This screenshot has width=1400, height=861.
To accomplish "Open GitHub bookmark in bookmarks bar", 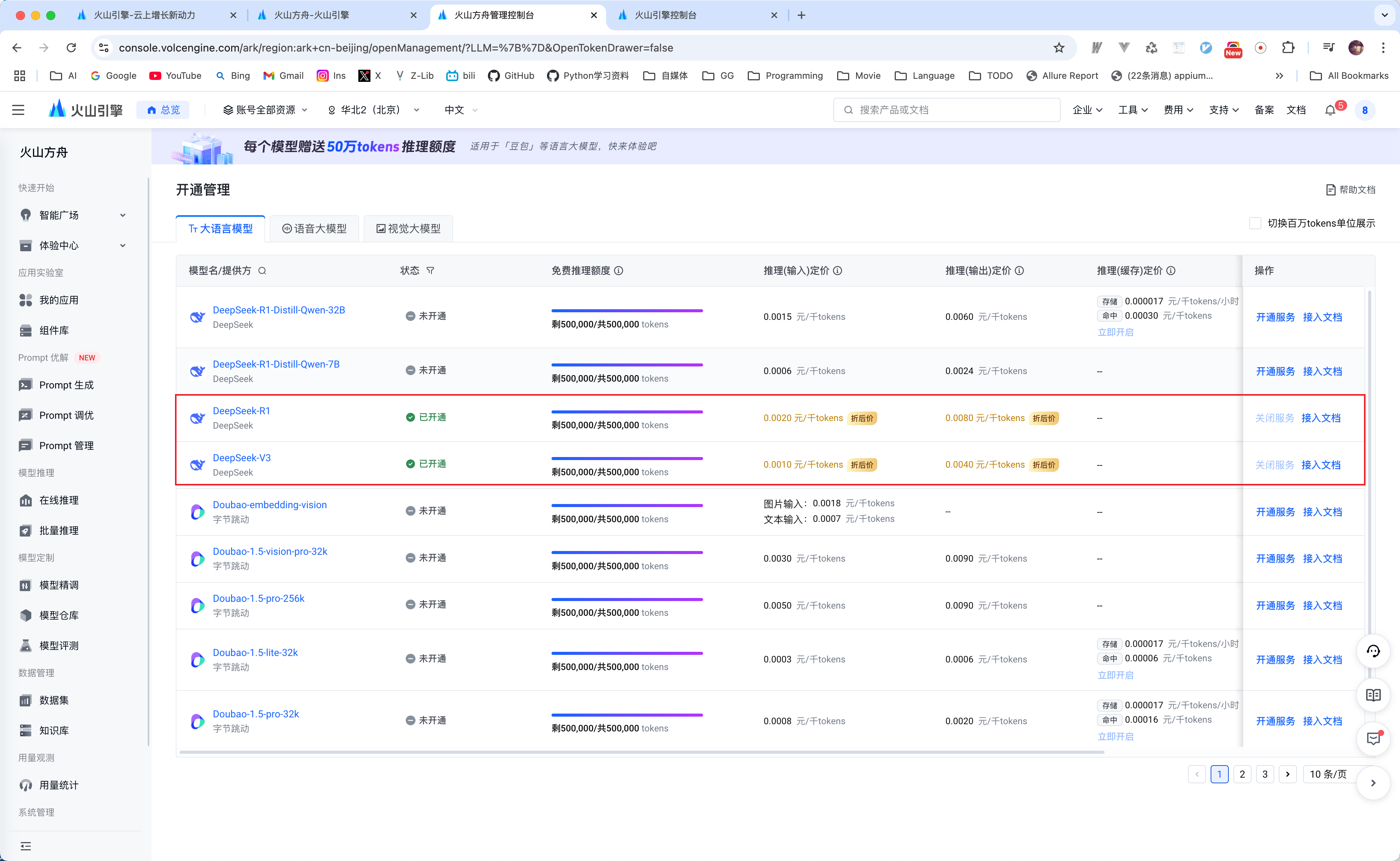I will point(511,76).
